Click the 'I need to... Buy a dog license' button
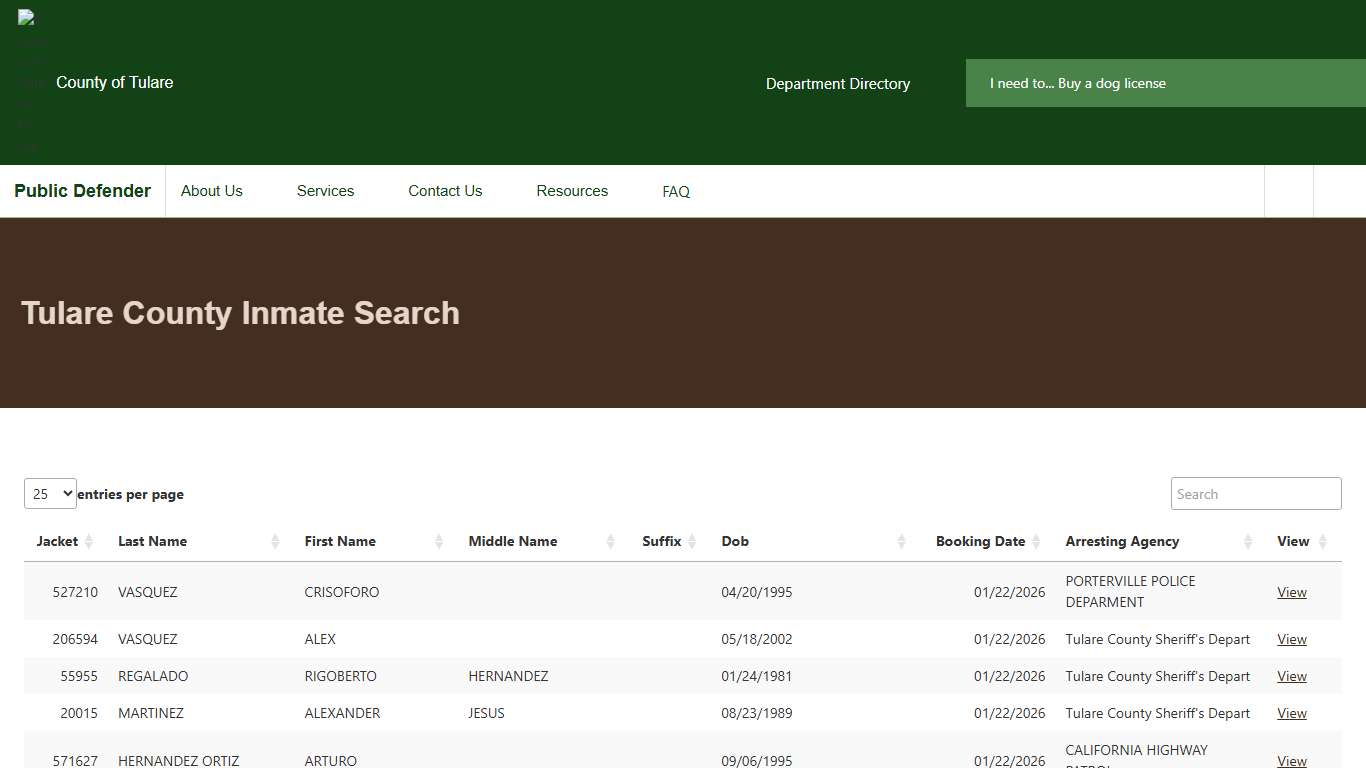The height and width of the screenshot is (768, 1366). coord(1078,83)
